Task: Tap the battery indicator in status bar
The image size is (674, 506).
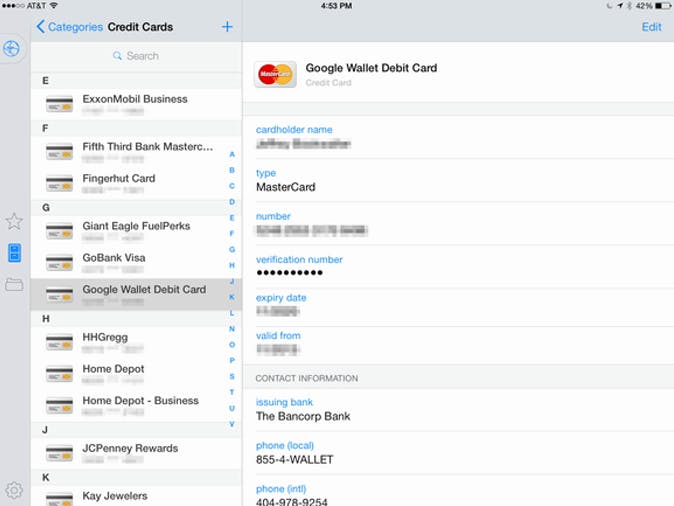Action: point(662,6)
